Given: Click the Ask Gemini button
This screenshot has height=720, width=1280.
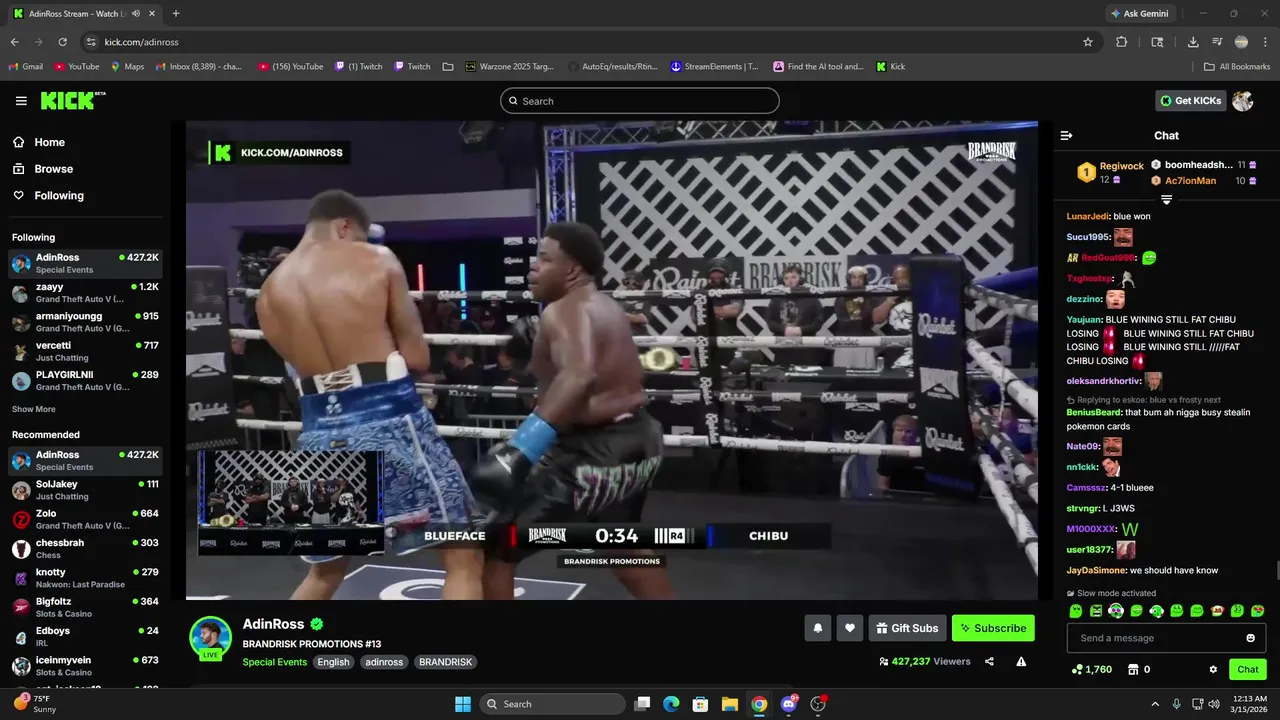Looking at the screenshot, I should click(1139, 14).
